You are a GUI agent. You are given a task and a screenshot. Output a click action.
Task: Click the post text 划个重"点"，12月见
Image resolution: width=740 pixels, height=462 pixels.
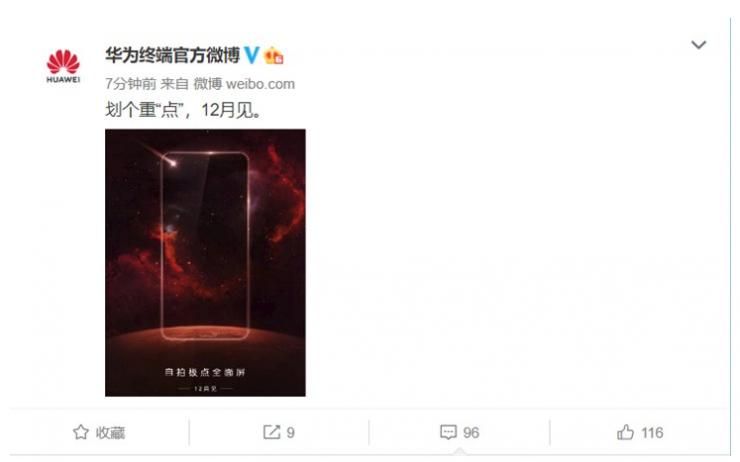point(183,110)
